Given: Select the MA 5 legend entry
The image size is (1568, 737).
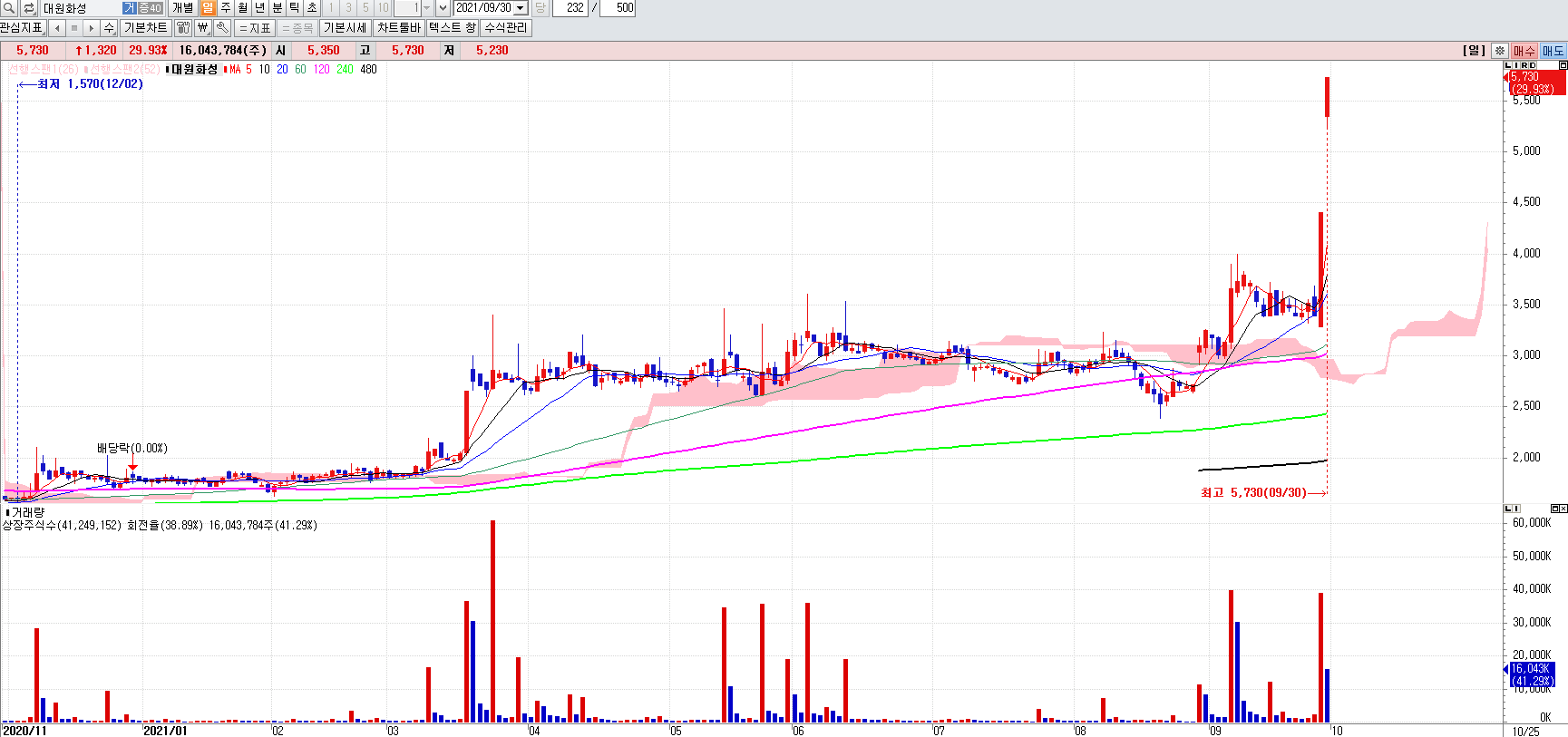Looking at the screenshot, I should 241,69.
